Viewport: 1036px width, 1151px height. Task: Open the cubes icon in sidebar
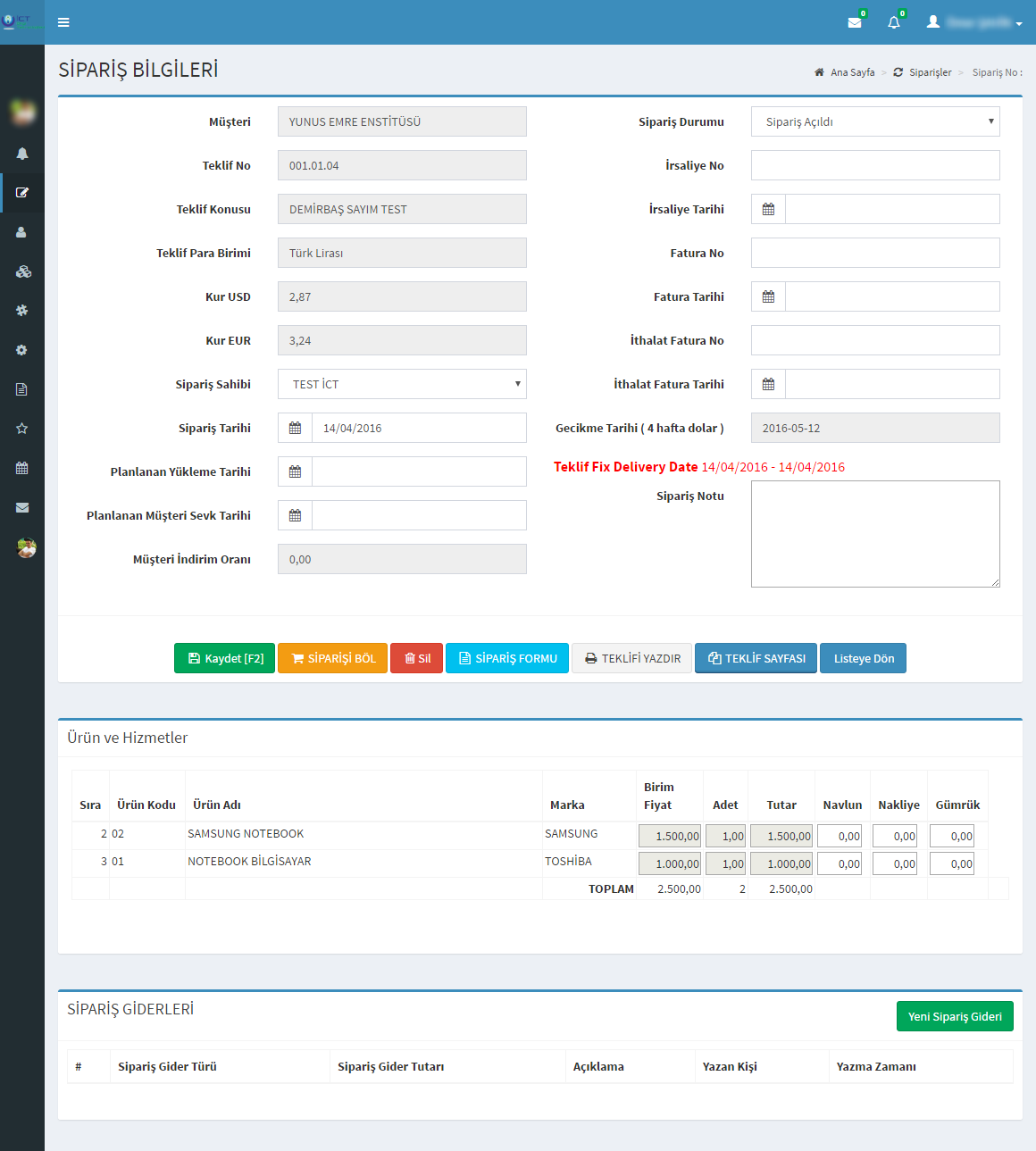pyautogui.click(x=22, y=271)
